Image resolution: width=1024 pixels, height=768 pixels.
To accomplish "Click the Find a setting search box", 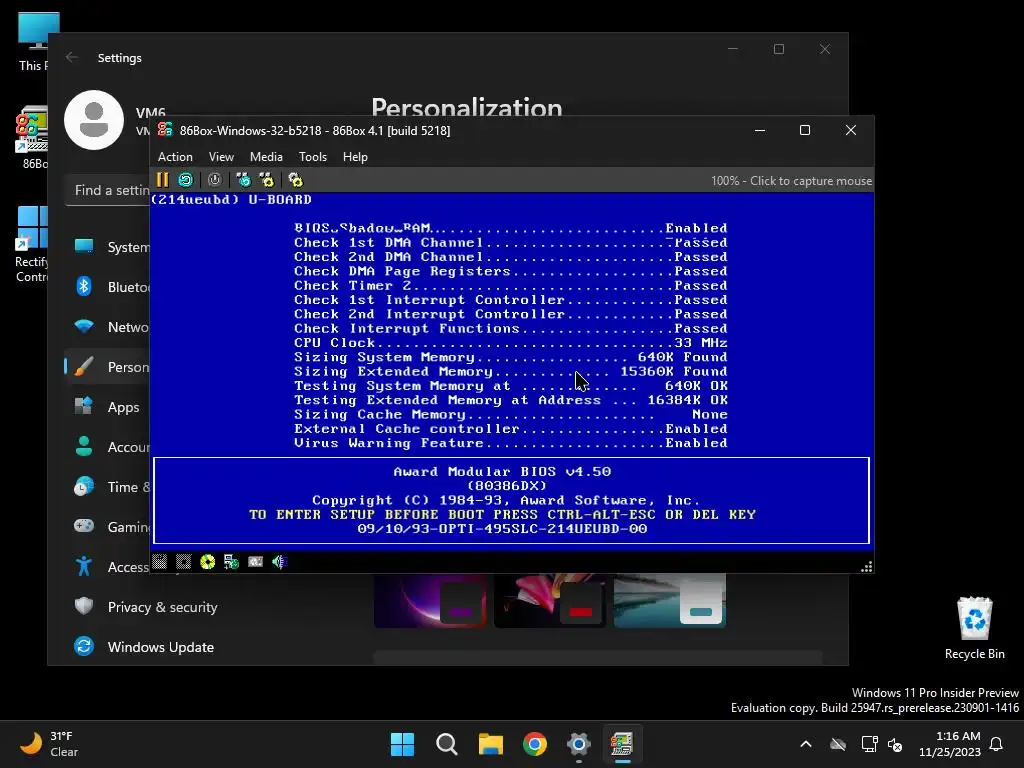I will tap(108, 190).
